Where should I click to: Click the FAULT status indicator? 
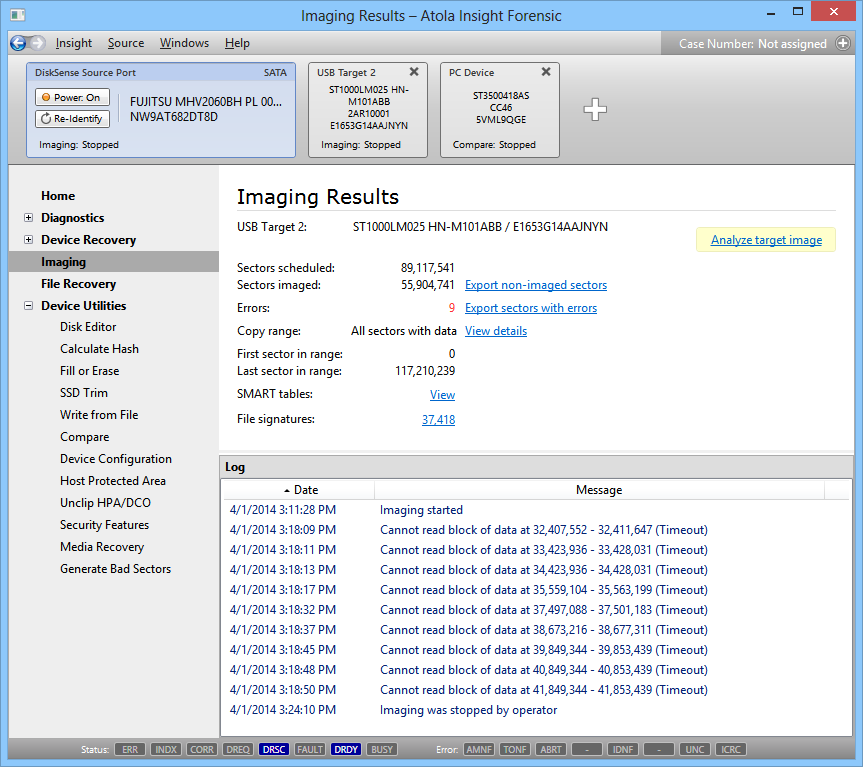[310, 749]
